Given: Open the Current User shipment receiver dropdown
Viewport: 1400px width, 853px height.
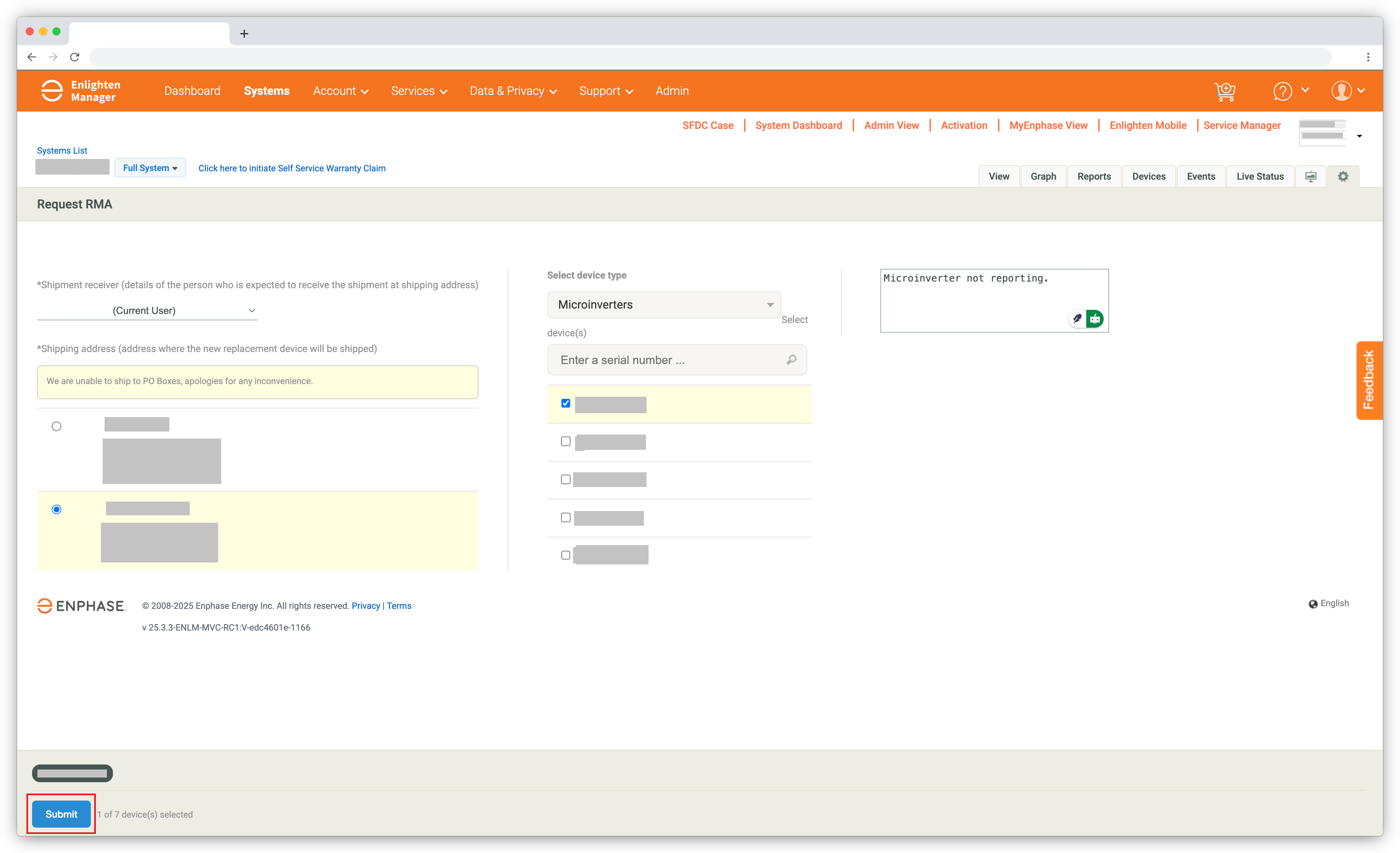Looking at the screenshot, I should point(147,311).
